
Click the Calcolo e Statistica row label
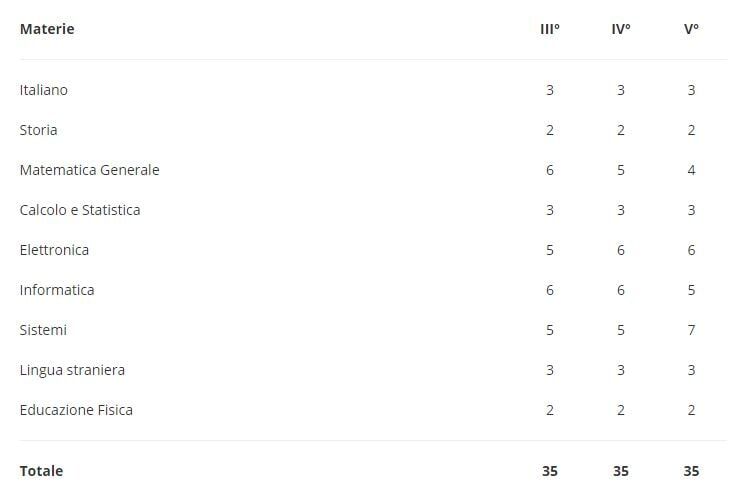[80, 210]
